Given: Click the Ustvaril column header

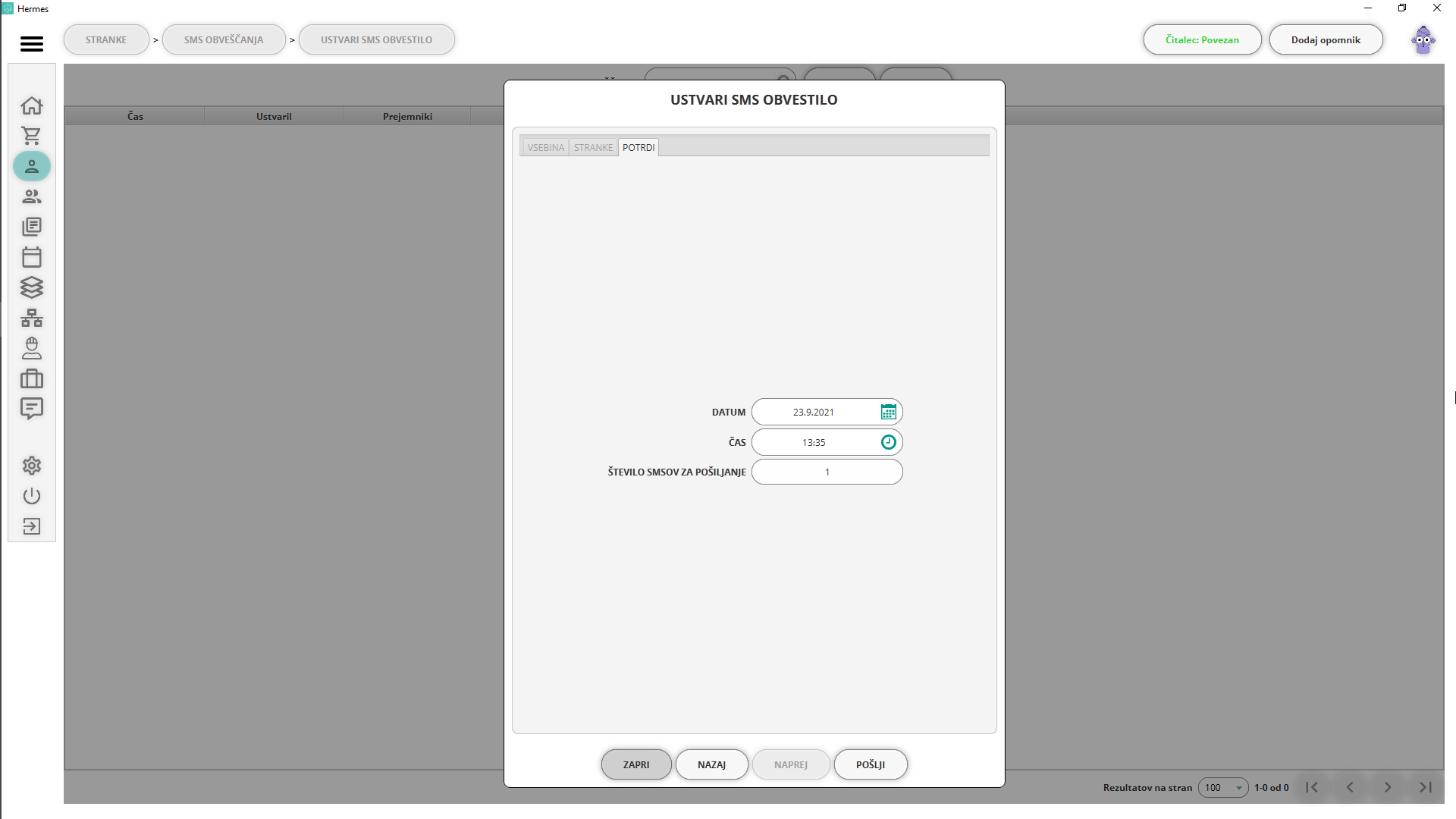Looking at the screenshot, I should pos(274,116).
